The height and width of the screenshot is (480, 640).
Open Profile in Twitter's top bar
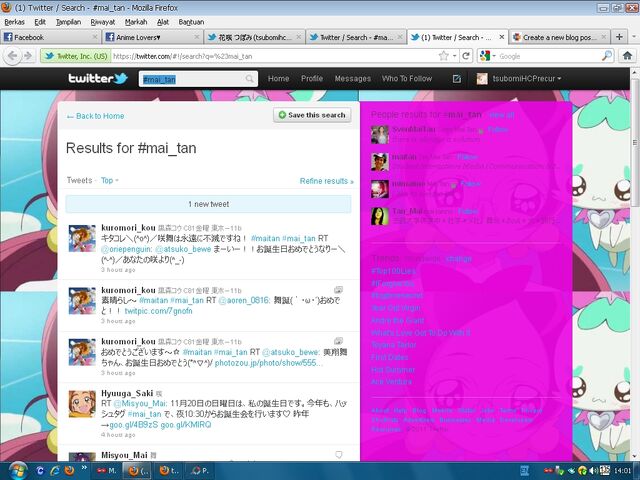click(312, 78)
